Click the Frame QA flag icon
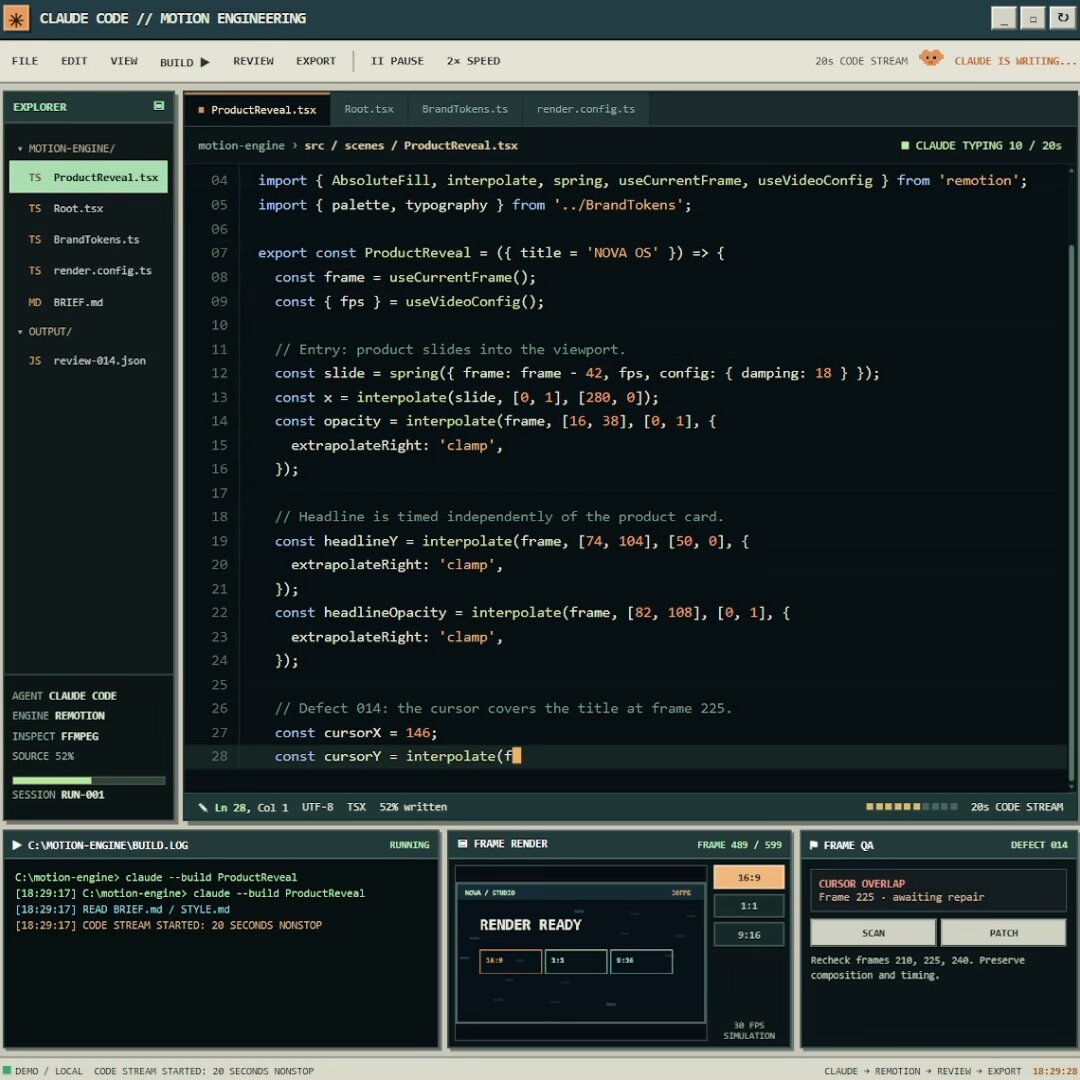The image size is (1080, 1080). pyautogui.click(x=814, y=845)
